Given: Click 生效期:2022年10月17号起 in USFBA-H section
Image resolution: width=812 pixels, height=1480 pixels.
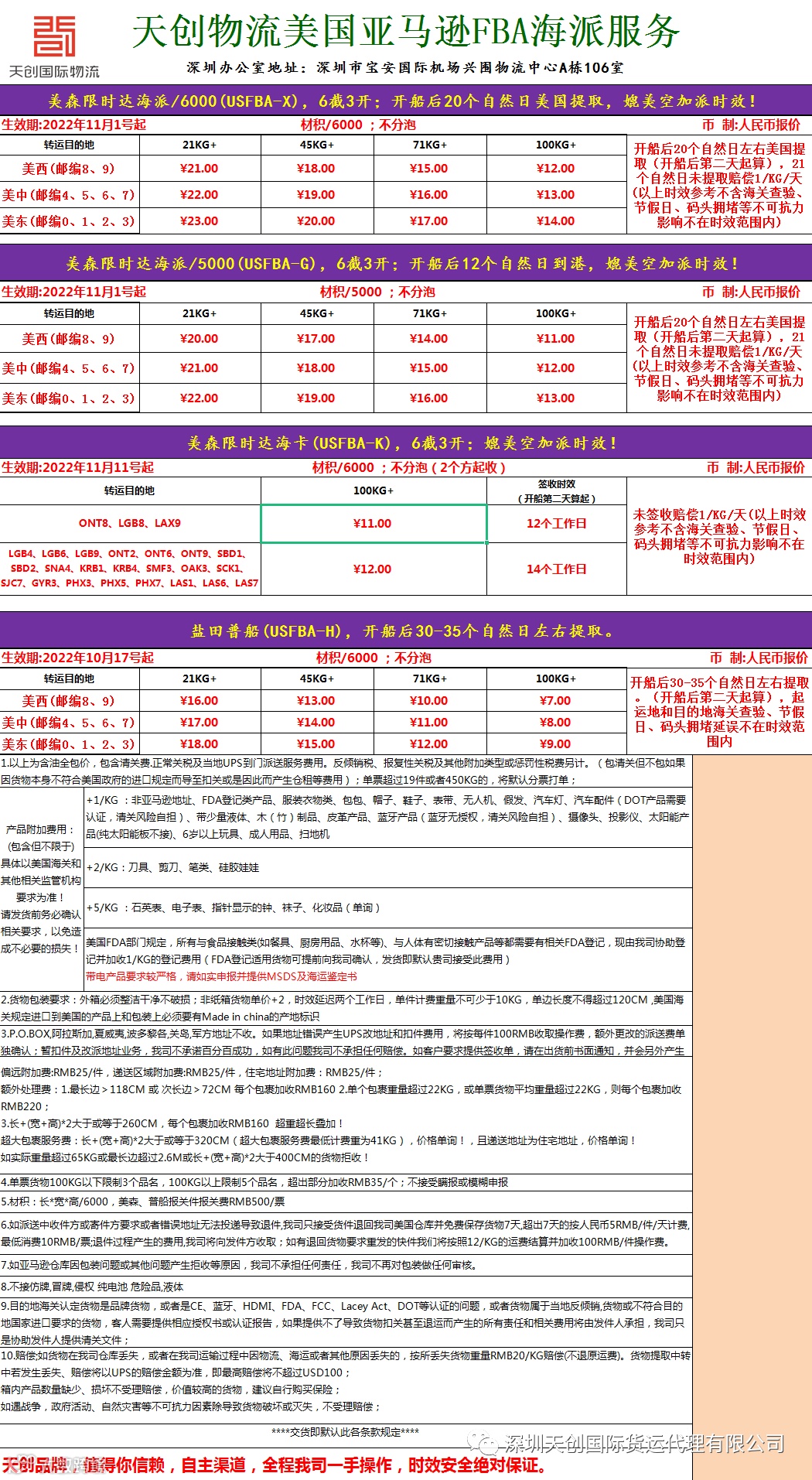Looking at the screenshot, I should tap(77, 658).
